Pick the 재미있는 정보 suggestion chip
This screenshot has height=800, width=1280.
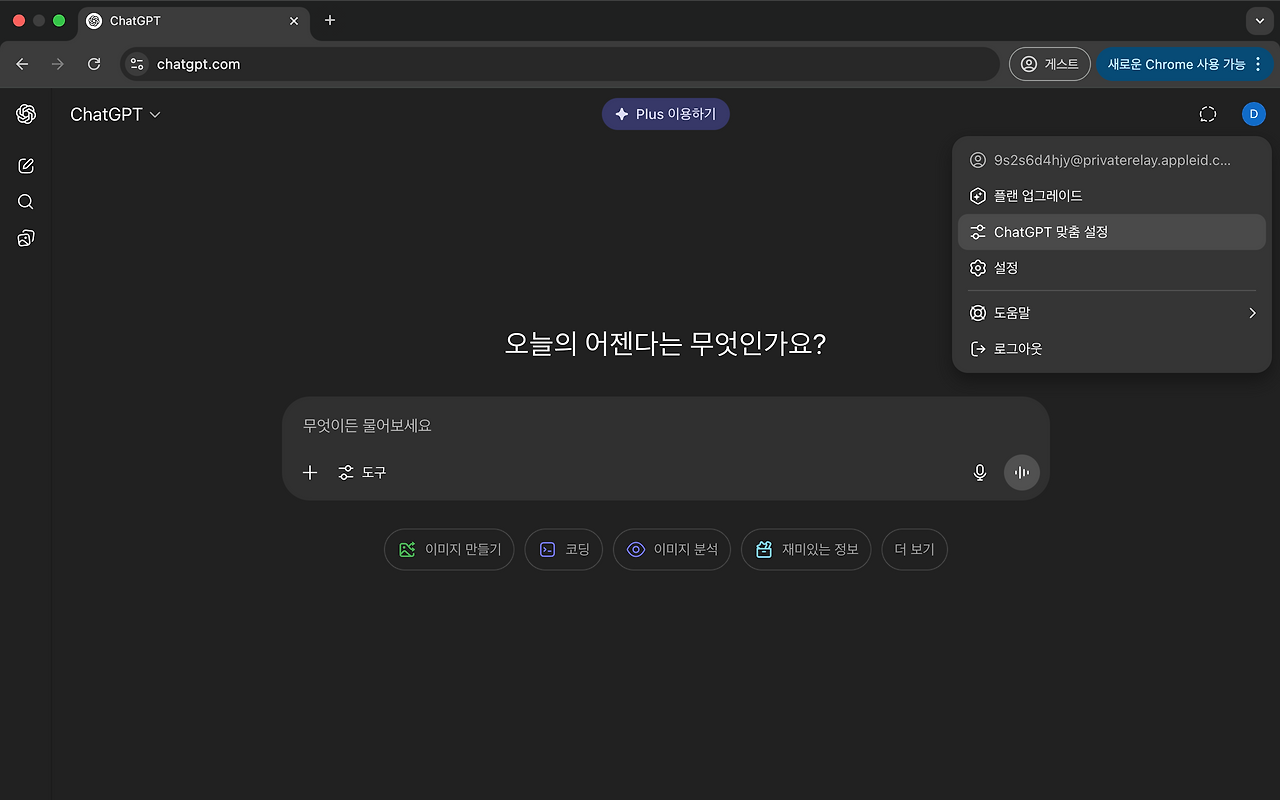[806, 549]
